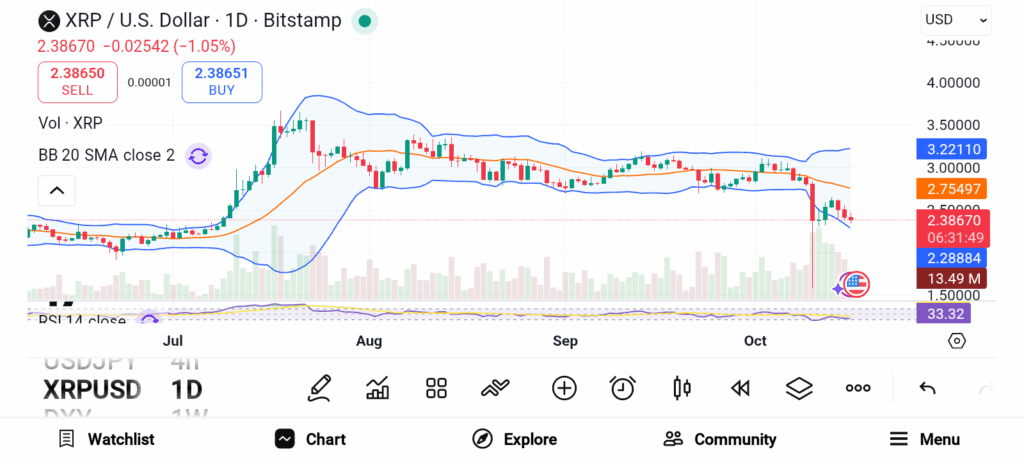Switch to the Watchlist tab
Screen dimensions: 1024x461
coord(106,439)
